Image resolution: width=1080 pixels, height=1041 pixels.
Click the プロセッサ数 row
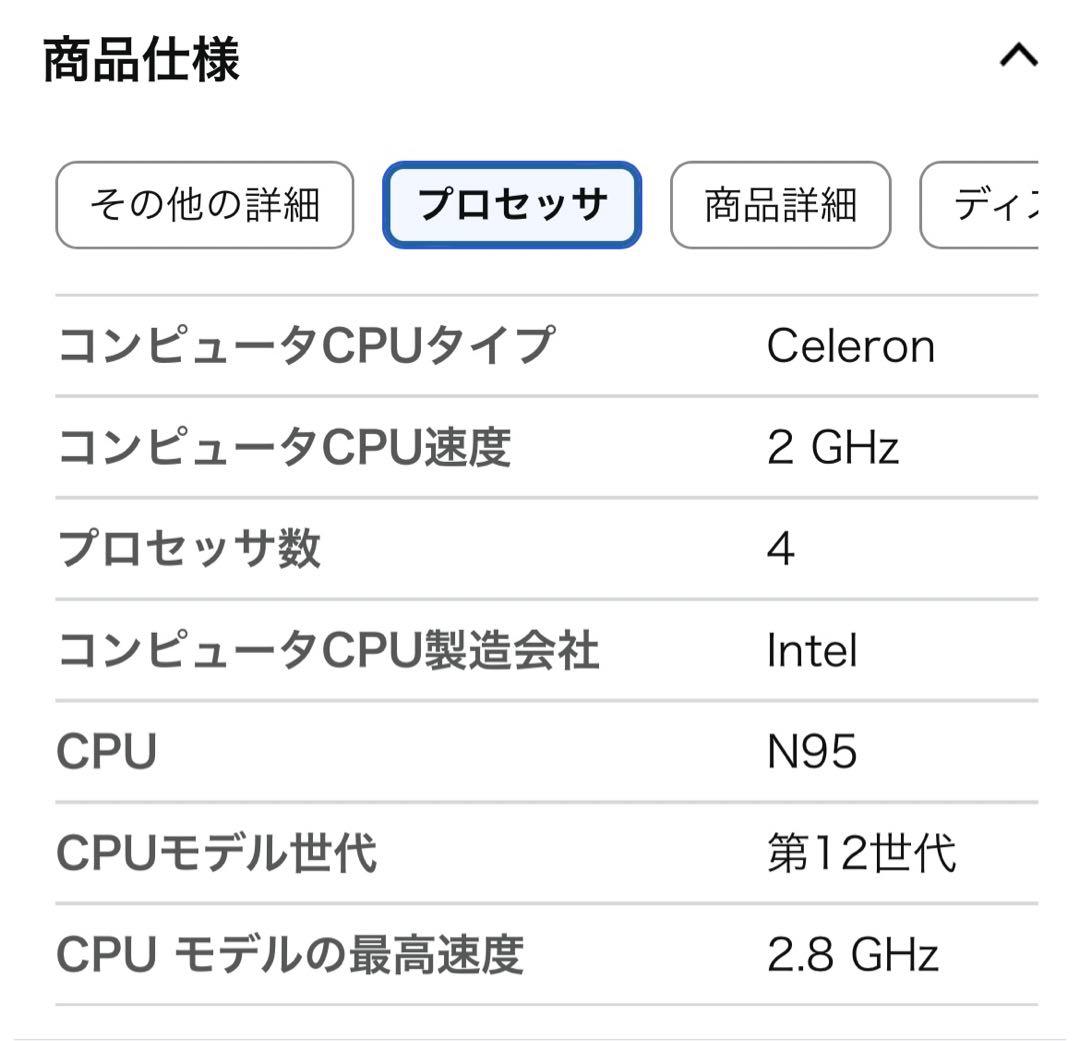[190, 548]
